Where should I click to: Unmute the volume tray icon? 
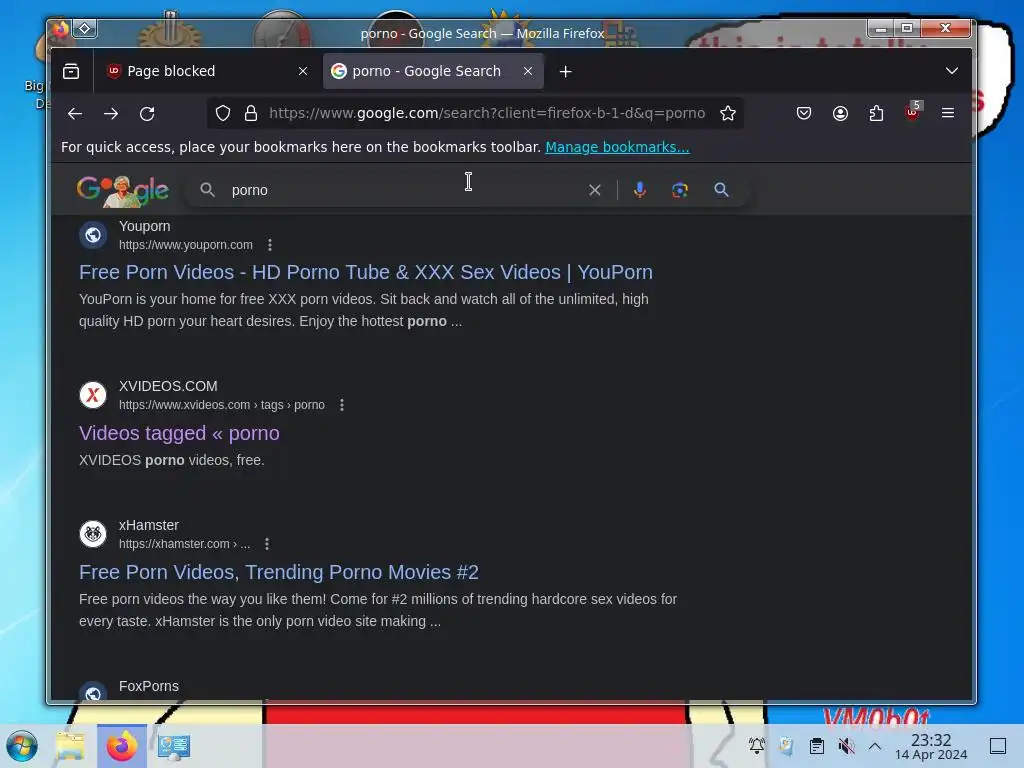(846, 746)
